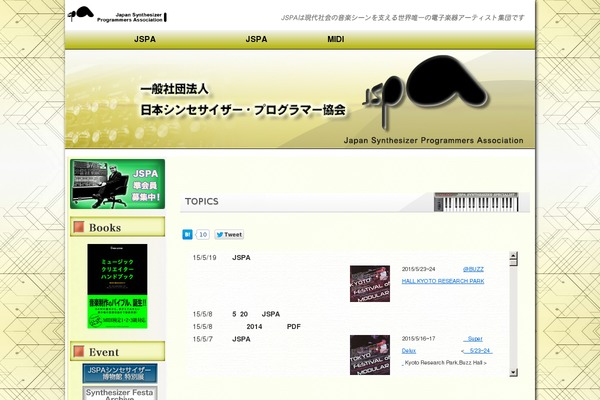Open the Kyoto Festival of Modular thumbnail
This screenshot has height=400, width=600.
point(370,284)
